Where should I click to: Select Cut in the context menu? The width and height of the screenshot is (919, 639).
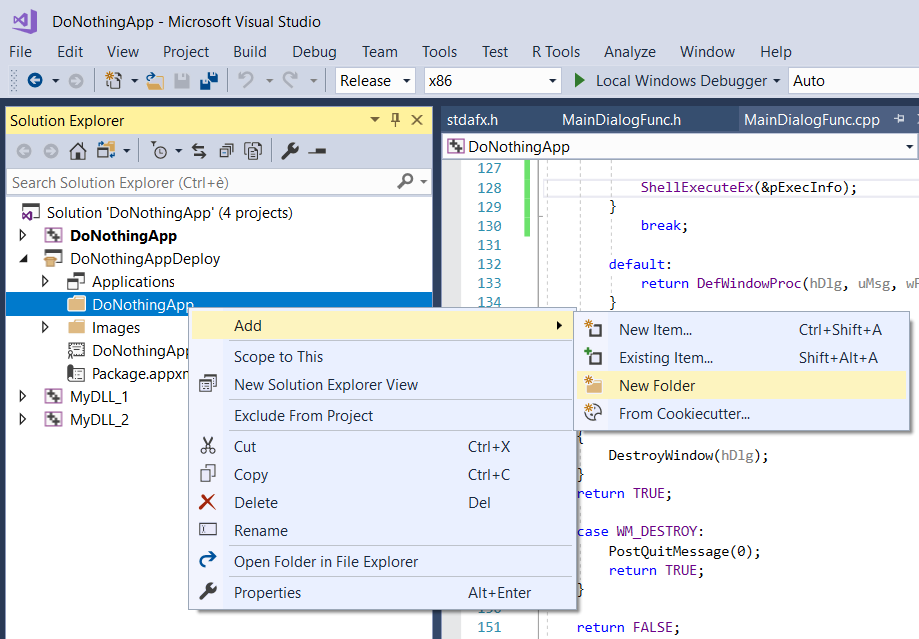click(x=382, y=447)
